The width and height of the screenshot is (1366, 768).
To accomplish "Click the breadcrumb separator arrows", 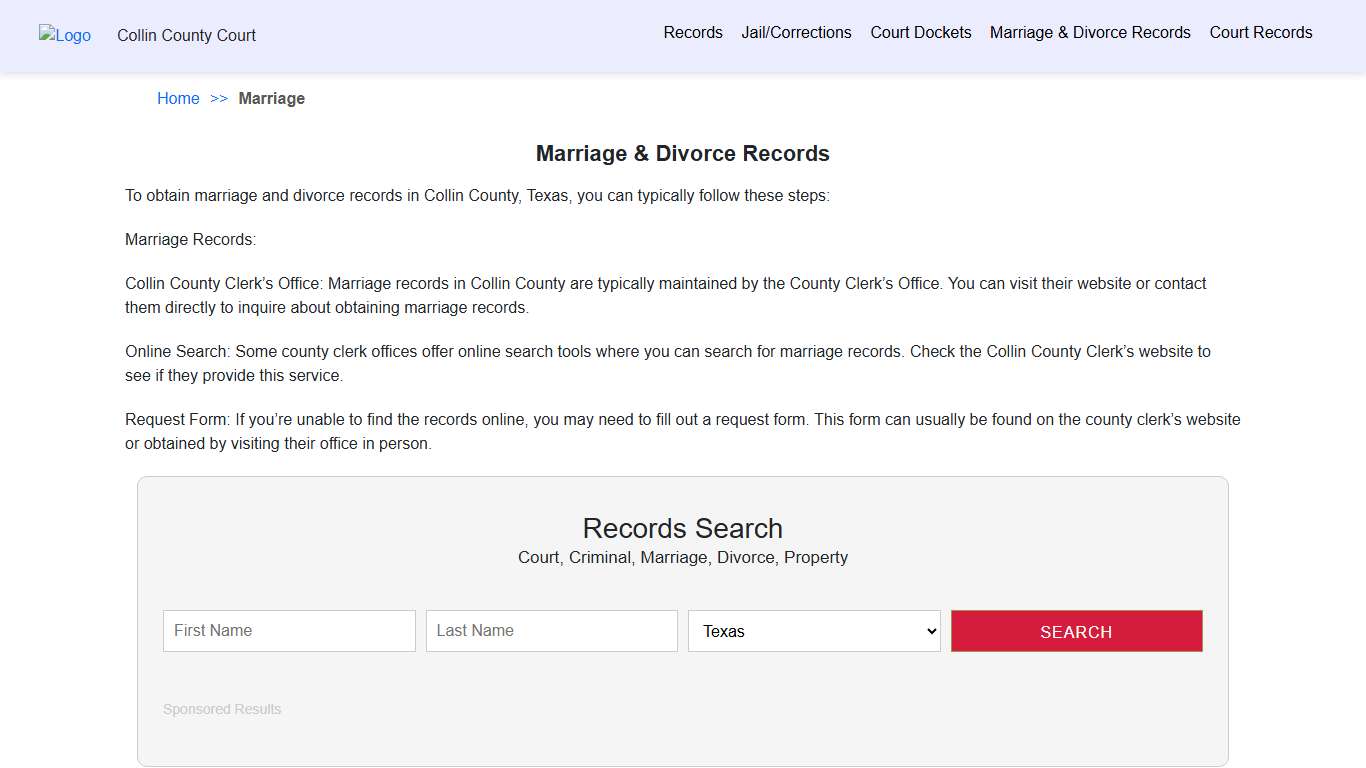I will coord(219,98).
